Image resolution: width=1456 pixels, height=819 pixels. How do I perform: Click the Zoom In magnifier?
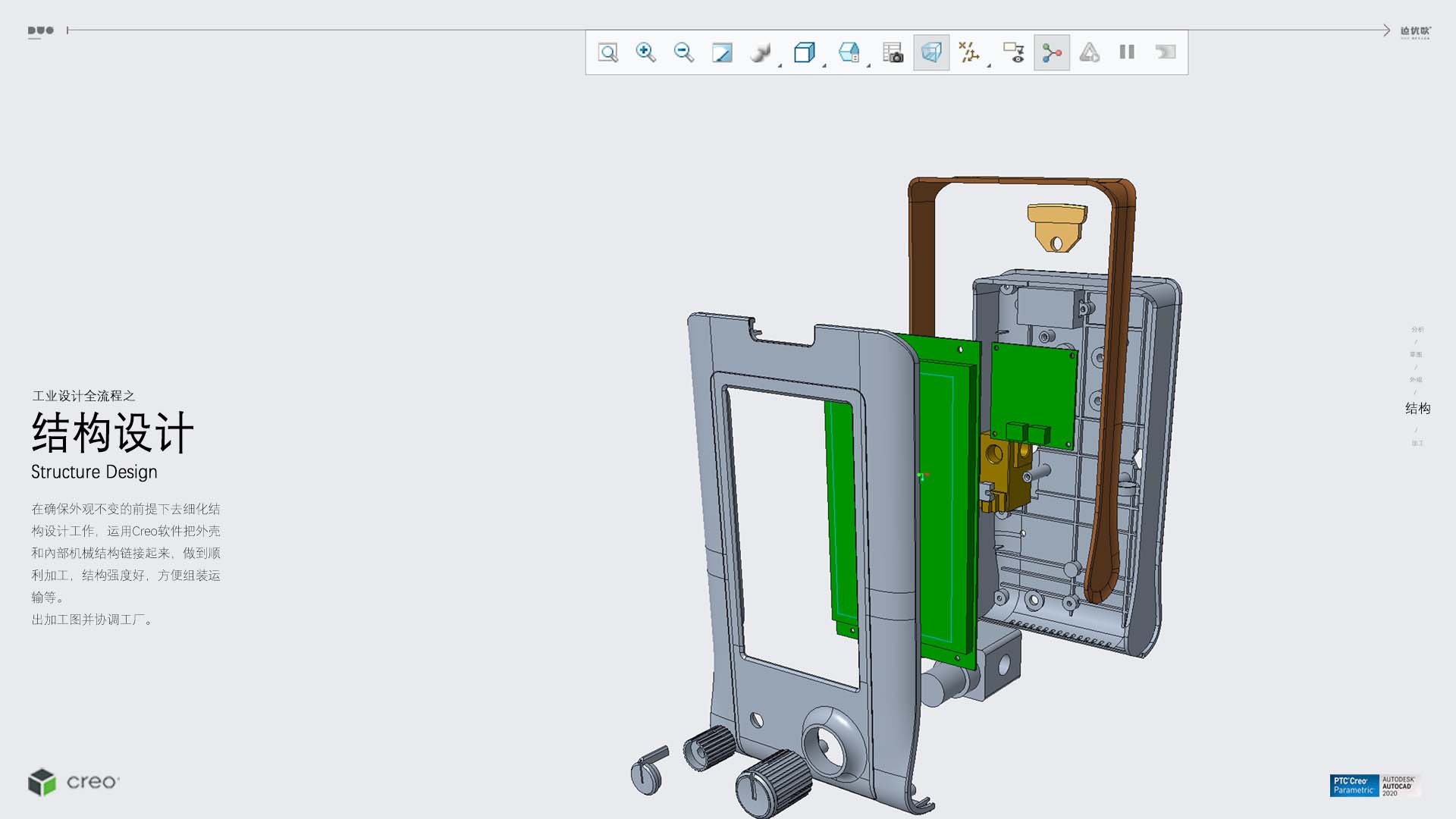646,52
